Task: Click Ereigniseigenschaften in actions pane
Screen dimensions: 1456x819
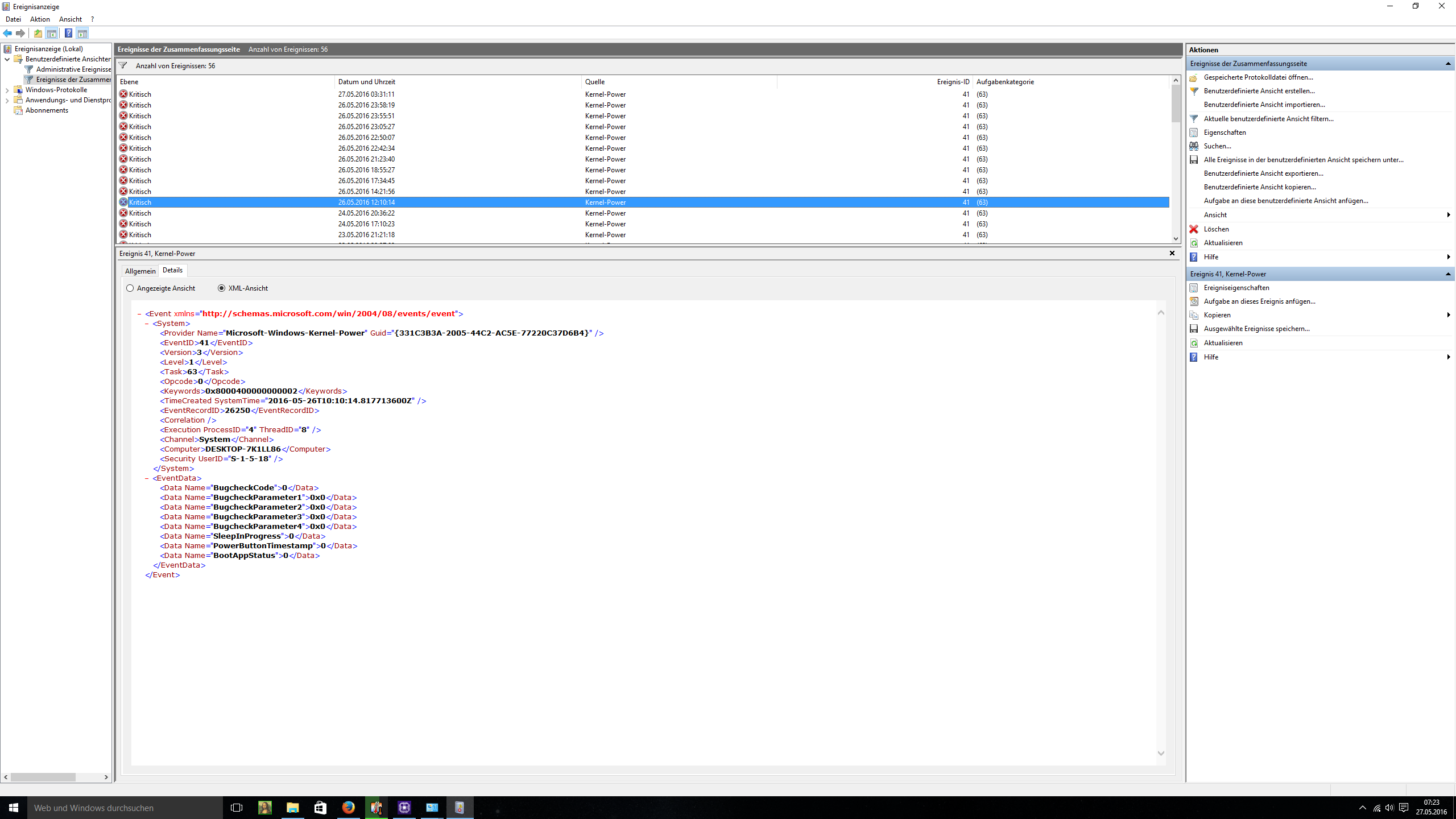Action: (1236, 288)
